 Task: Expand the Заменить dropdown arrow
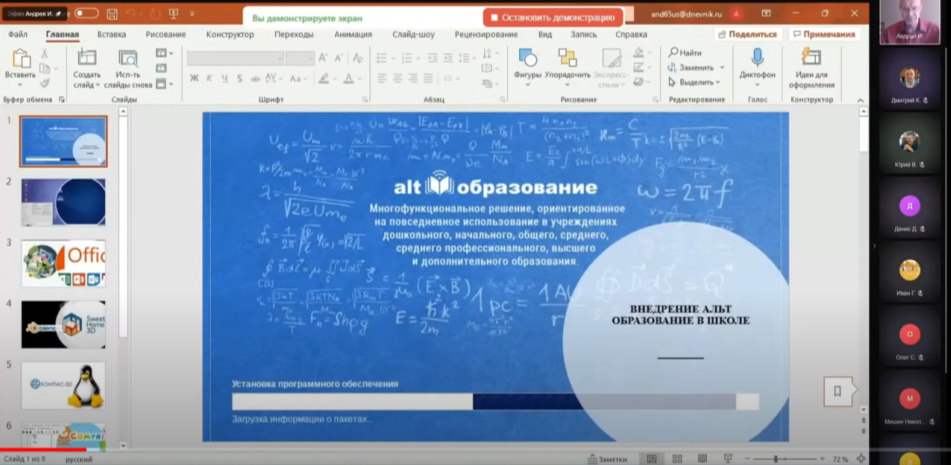[722, 67]
